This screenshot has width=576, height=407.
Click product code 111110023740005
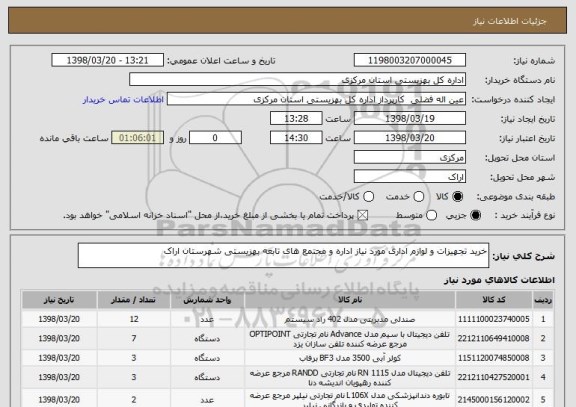click(x=494, y=319)
